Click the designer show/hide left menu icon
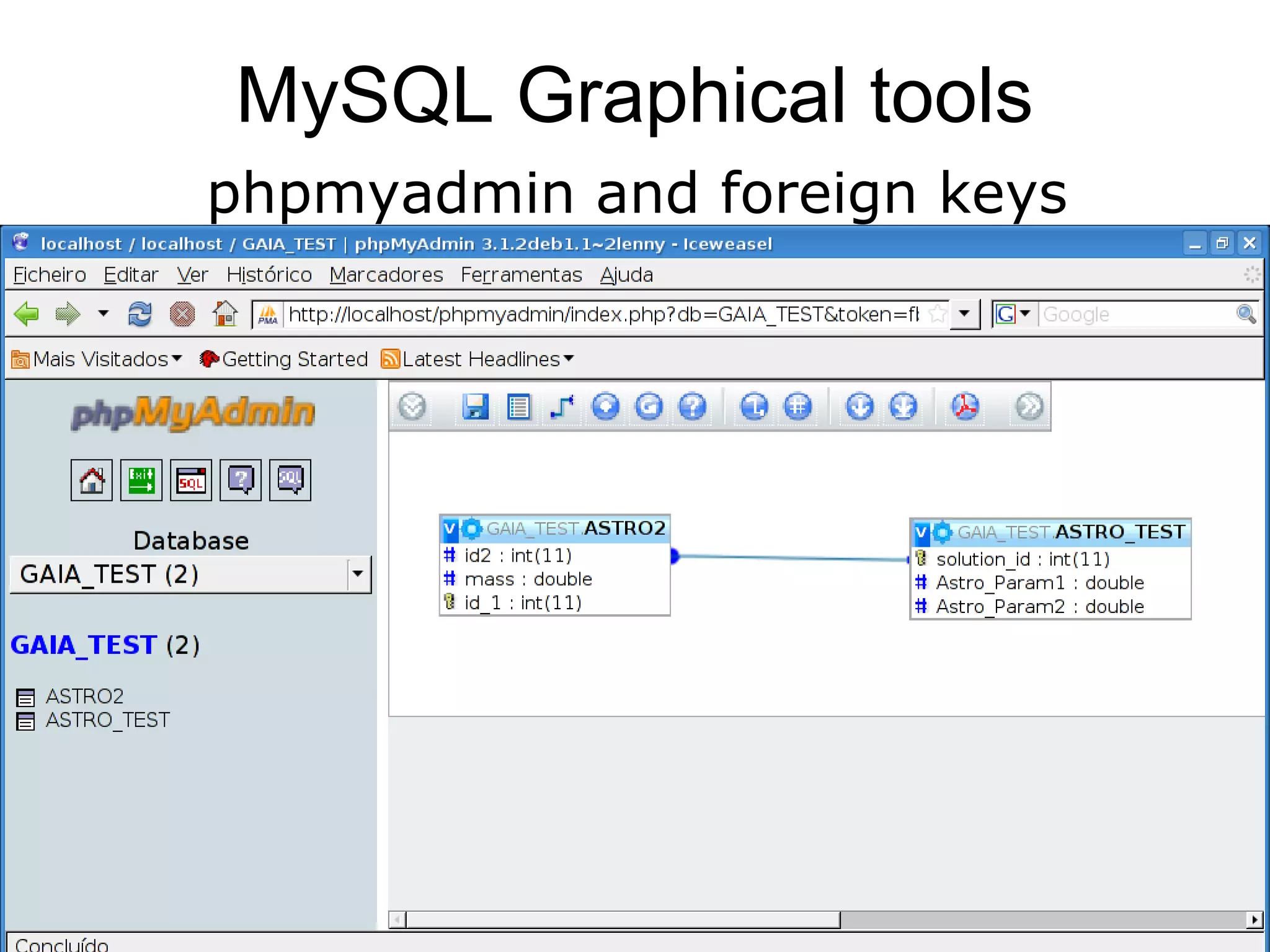This screenshot has height=952, width=1270. click(x=412, y=407)
